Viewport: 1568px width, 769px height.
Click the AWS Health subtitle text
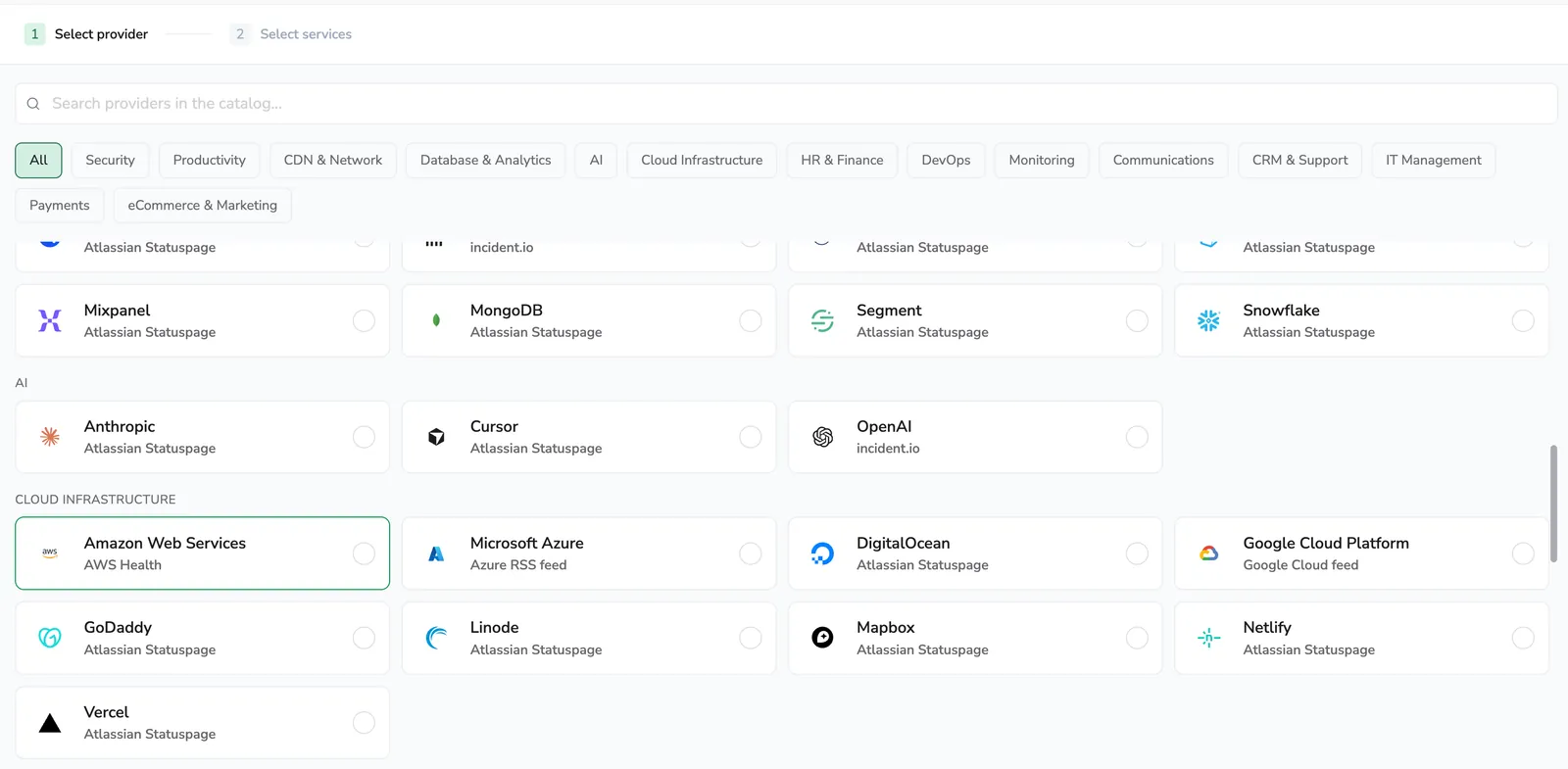click(122, 565)
